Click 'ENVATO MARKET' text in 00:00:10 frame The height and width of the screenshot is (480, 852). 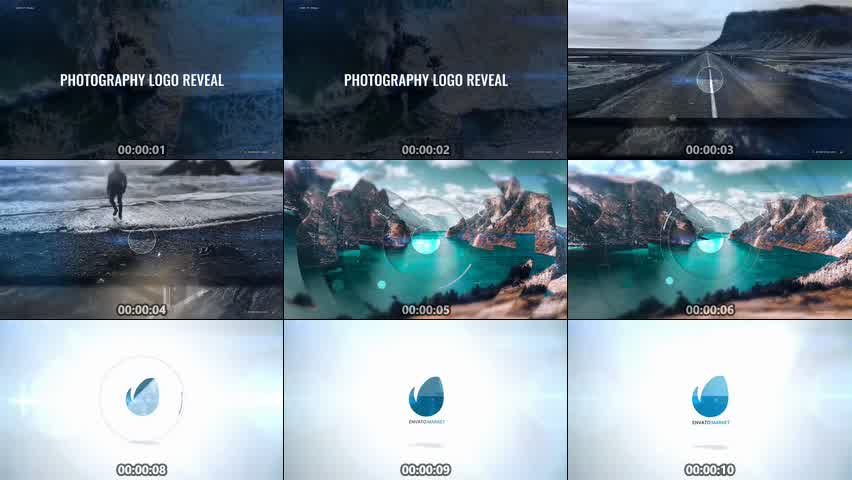click(711, 422)
